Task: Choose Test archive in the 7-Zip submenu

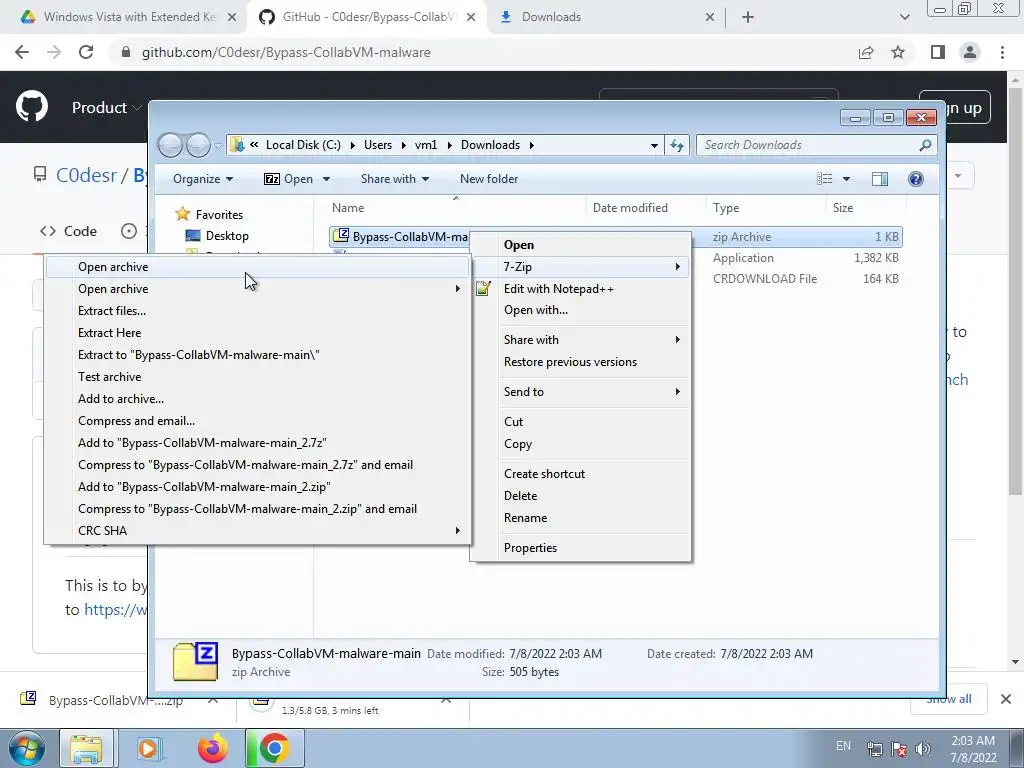Action: (x=257, y=377)
